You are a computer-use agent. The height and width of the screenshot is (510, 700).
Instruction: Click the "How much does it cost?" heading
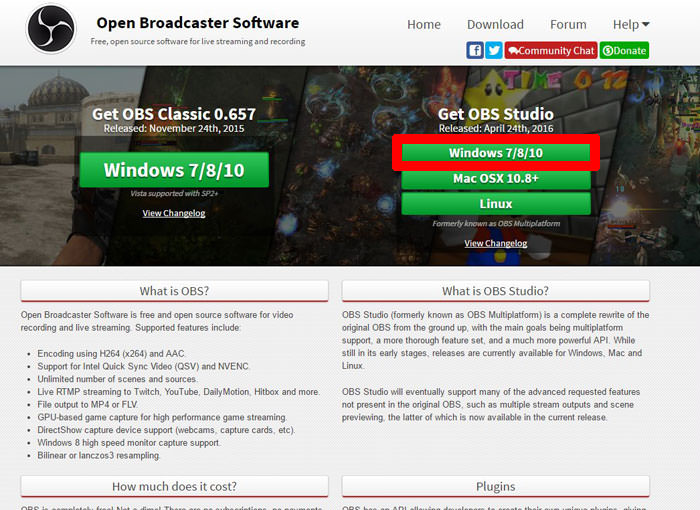click(174, 486)
